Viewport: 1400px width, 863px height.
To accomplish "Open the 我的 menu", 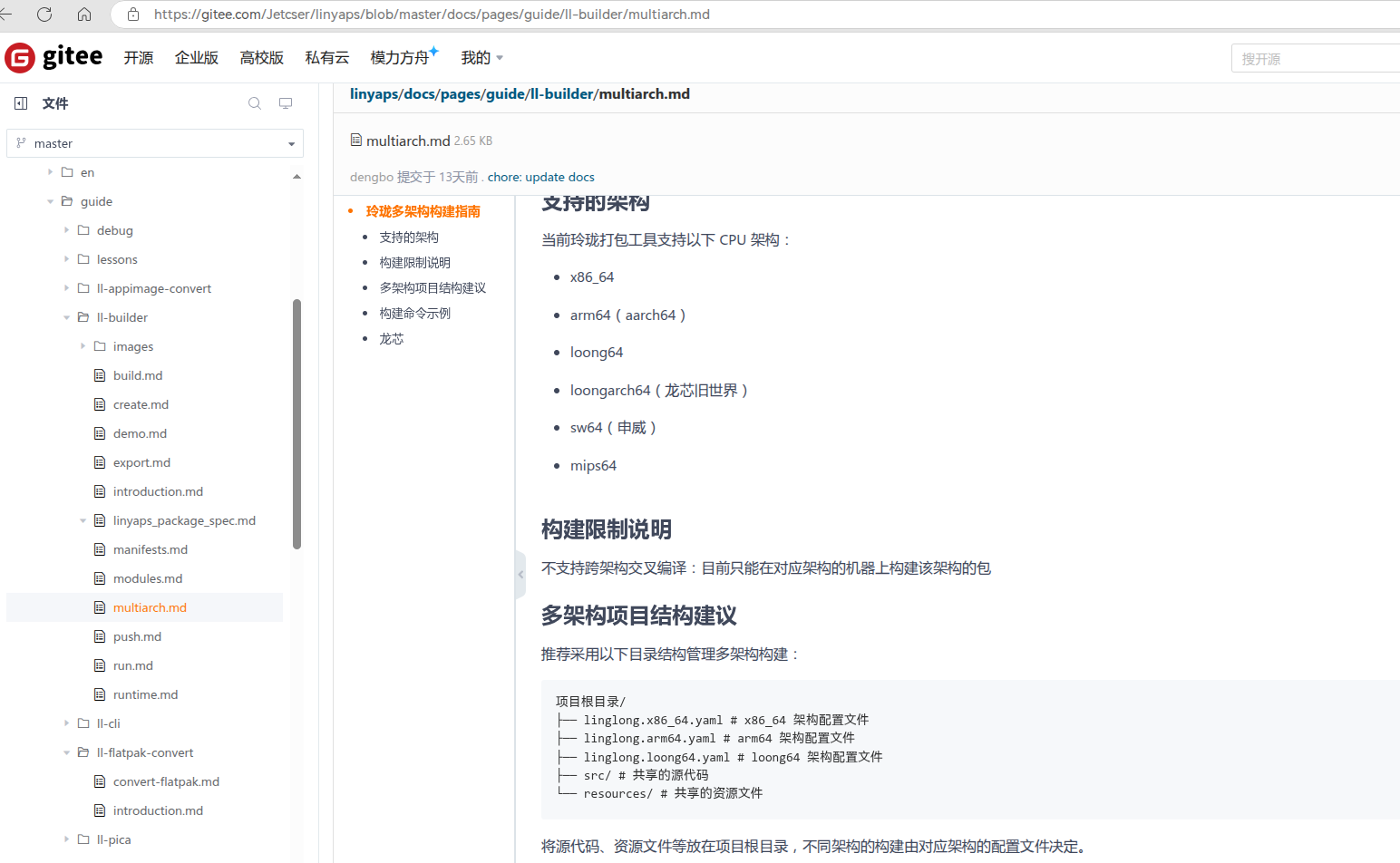I will click(x=481, y=57).
